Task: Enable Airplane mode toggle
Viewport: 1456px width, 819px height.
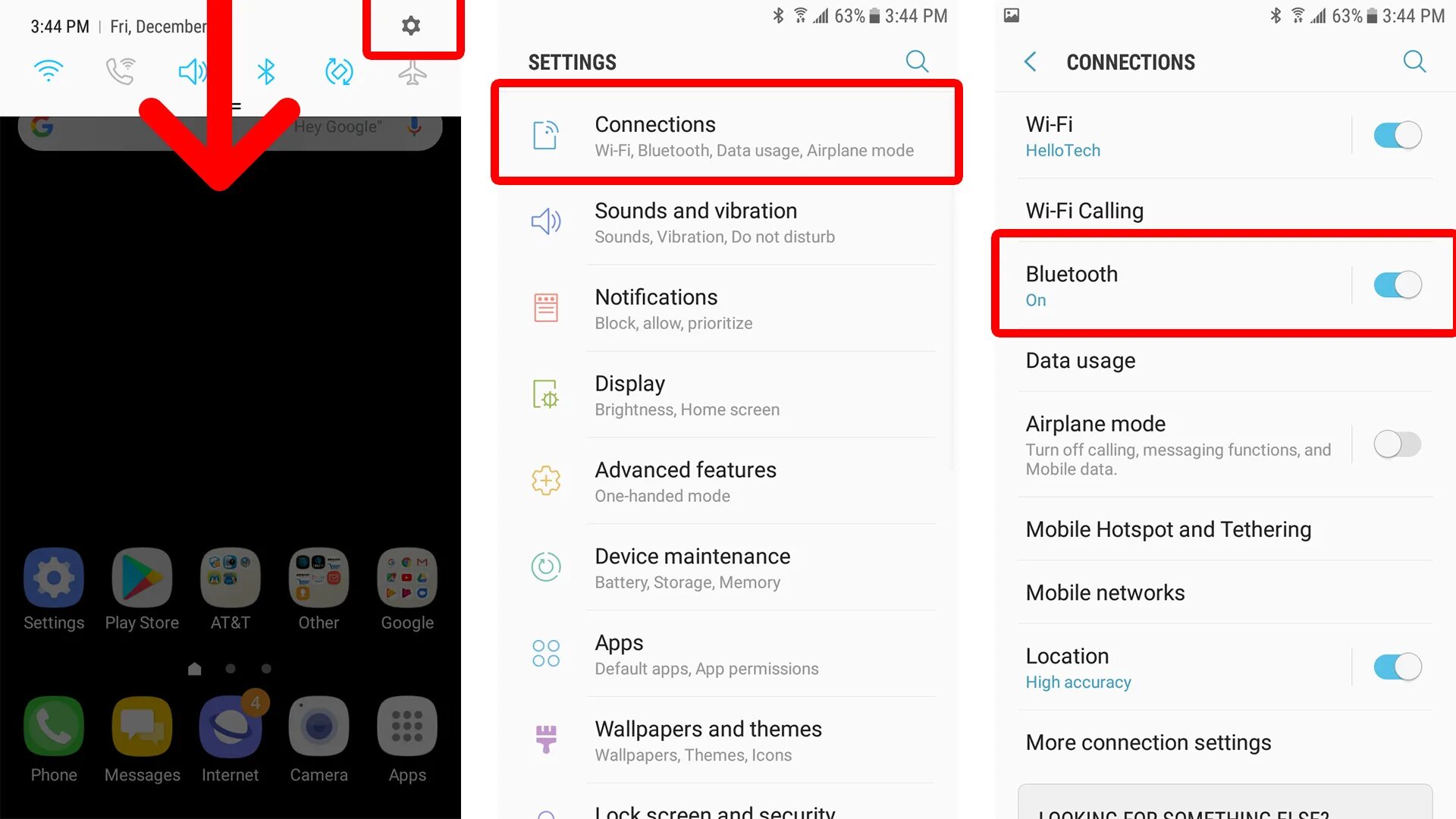Action: (1397, 443)
